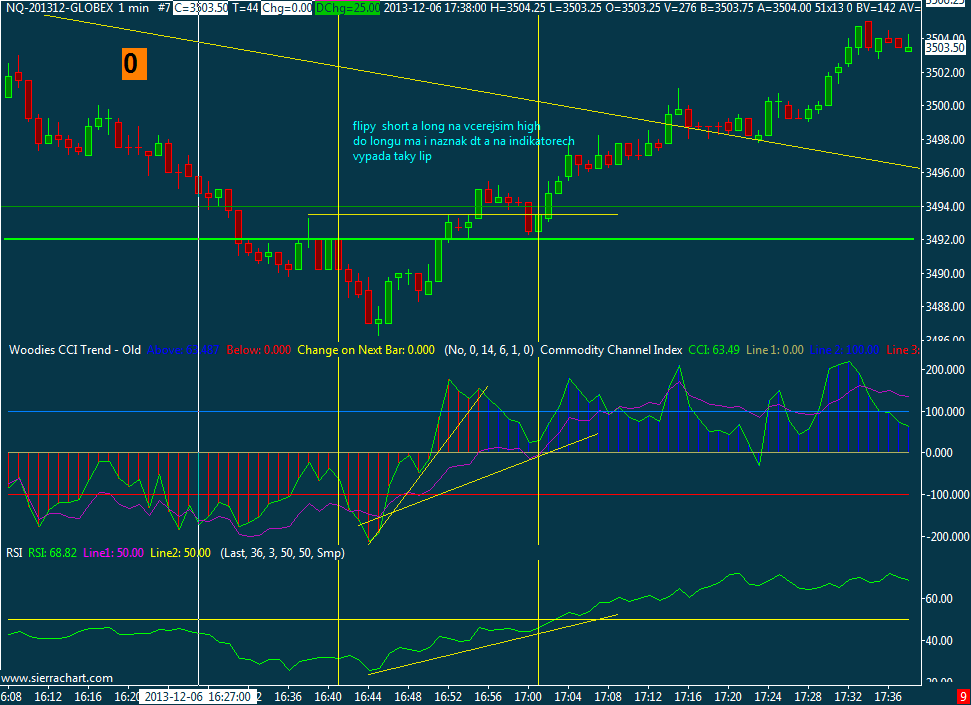Viewport: 971px width, 705px height.
Task: Click the 3496.00 price axis label
Action: (944, 173)
